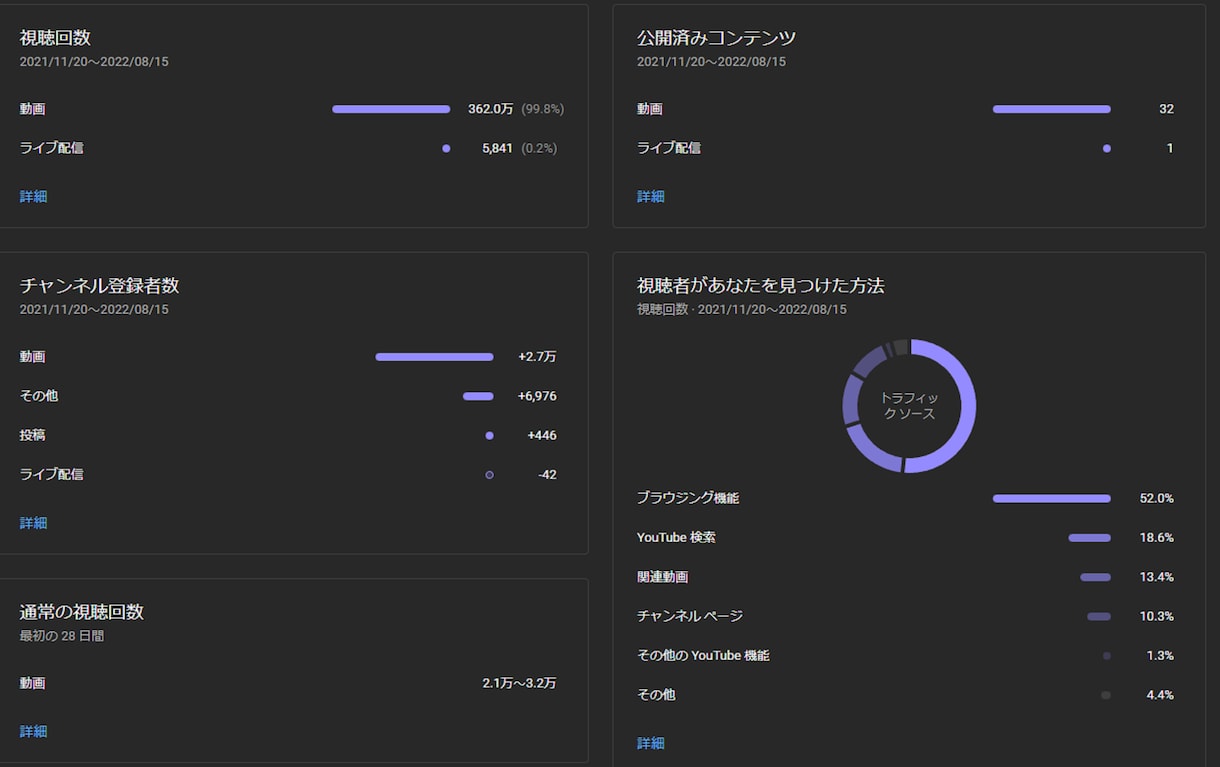Click the 13.4% percentage value

click(1157, 577)
